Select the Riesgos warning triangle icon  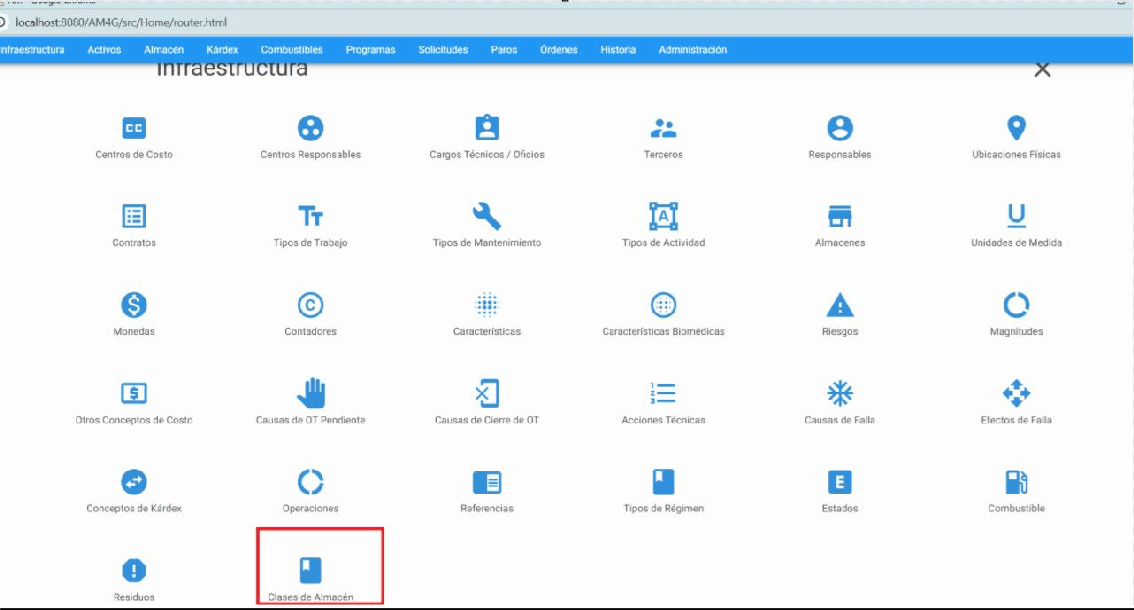(840, 305)
